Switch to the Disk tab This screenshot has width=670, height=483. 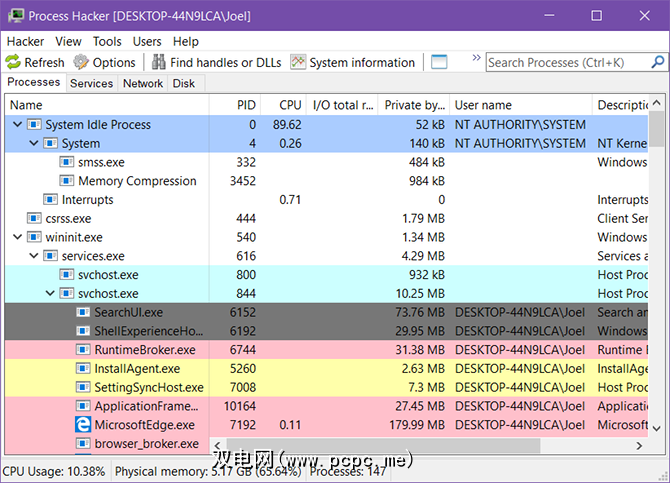pyautogui.click(x=184, y=83)
